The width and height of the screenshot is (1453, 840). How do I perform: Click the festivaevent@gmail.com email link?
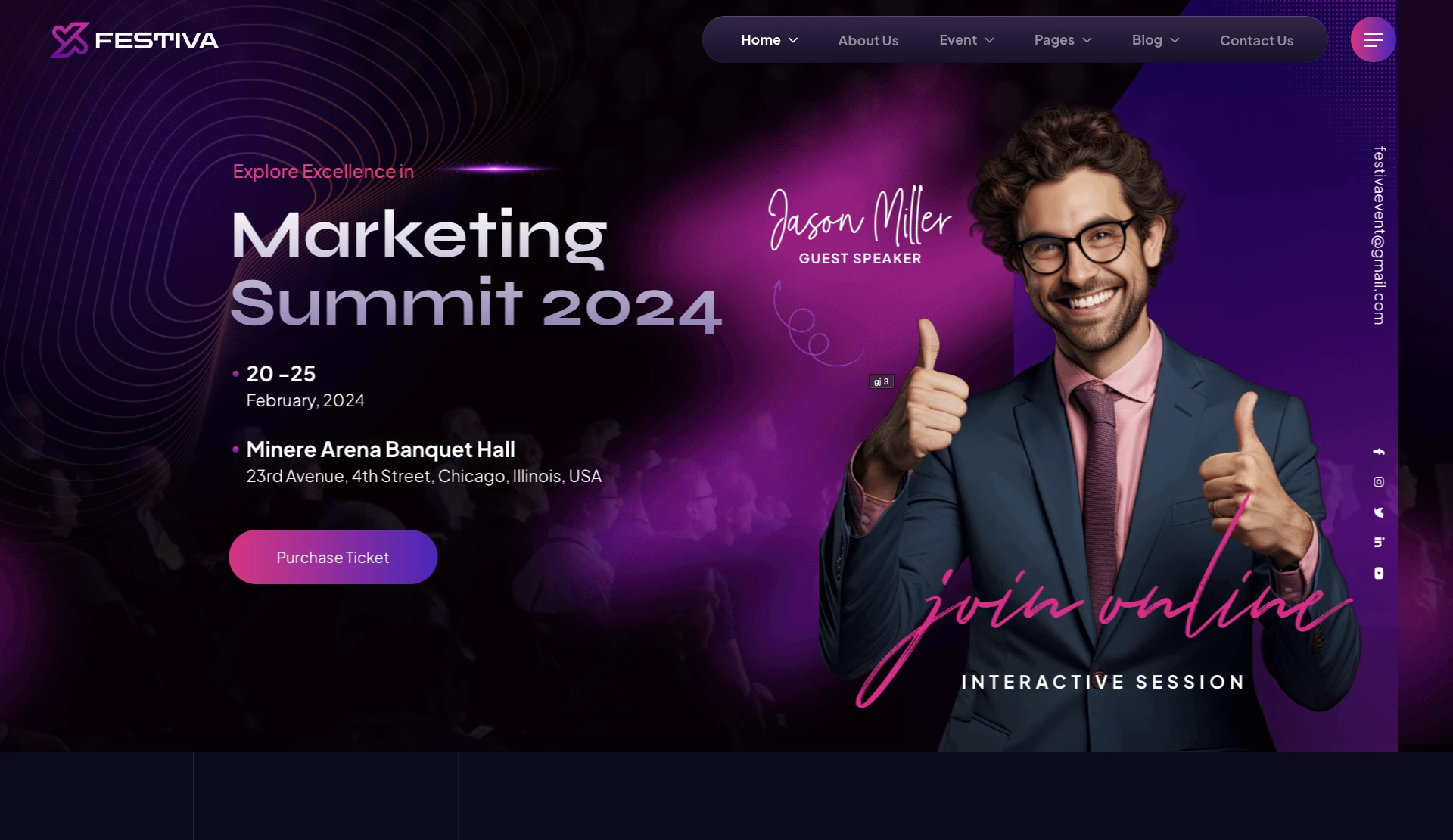click(x=1380, y=235)
